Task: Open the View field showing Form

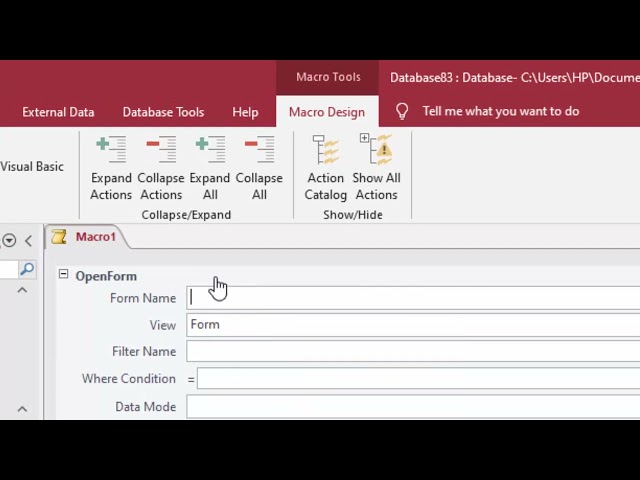Action: click(413, 325)
